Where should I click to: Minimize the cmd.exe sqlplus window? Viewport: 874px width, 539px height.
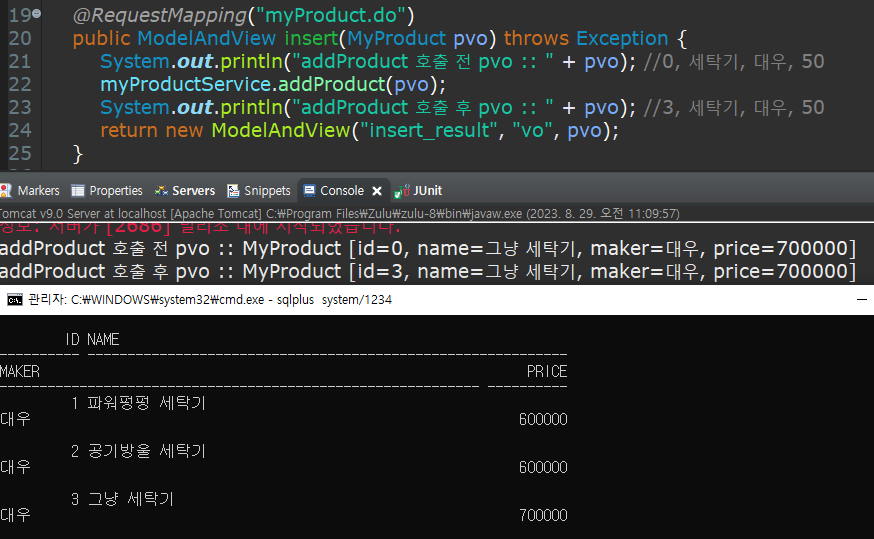(x=862, y=300)
